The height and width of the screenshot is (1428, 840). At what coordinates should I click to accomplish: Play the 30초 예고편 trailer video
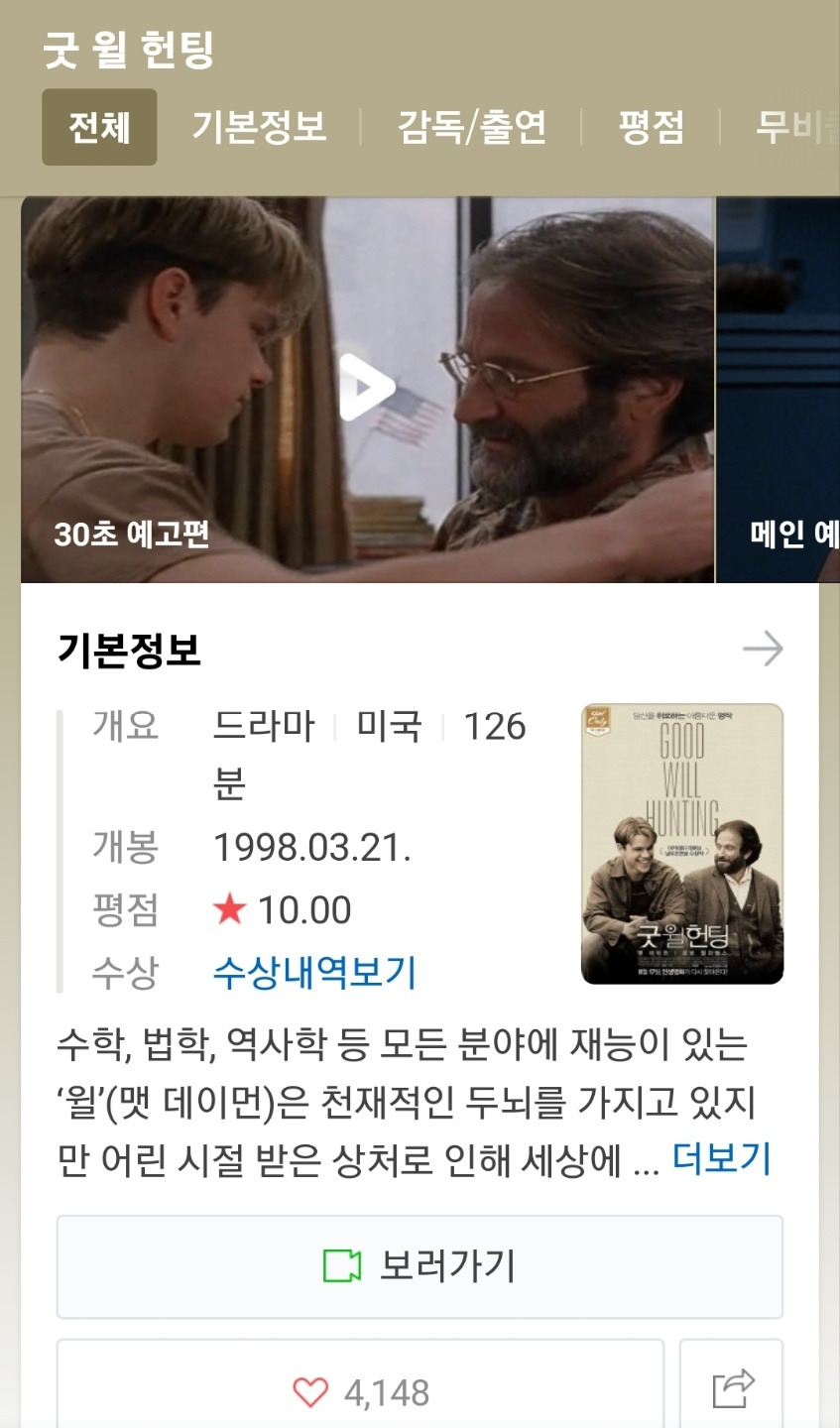(x=367, y=389)
